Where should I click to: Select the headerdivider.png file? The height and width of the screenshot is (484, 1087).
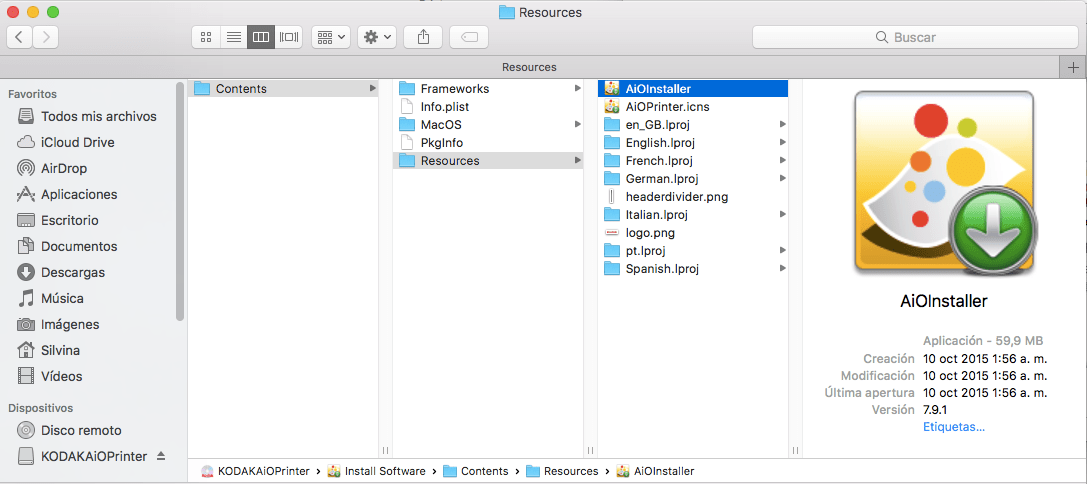(693, 197)
